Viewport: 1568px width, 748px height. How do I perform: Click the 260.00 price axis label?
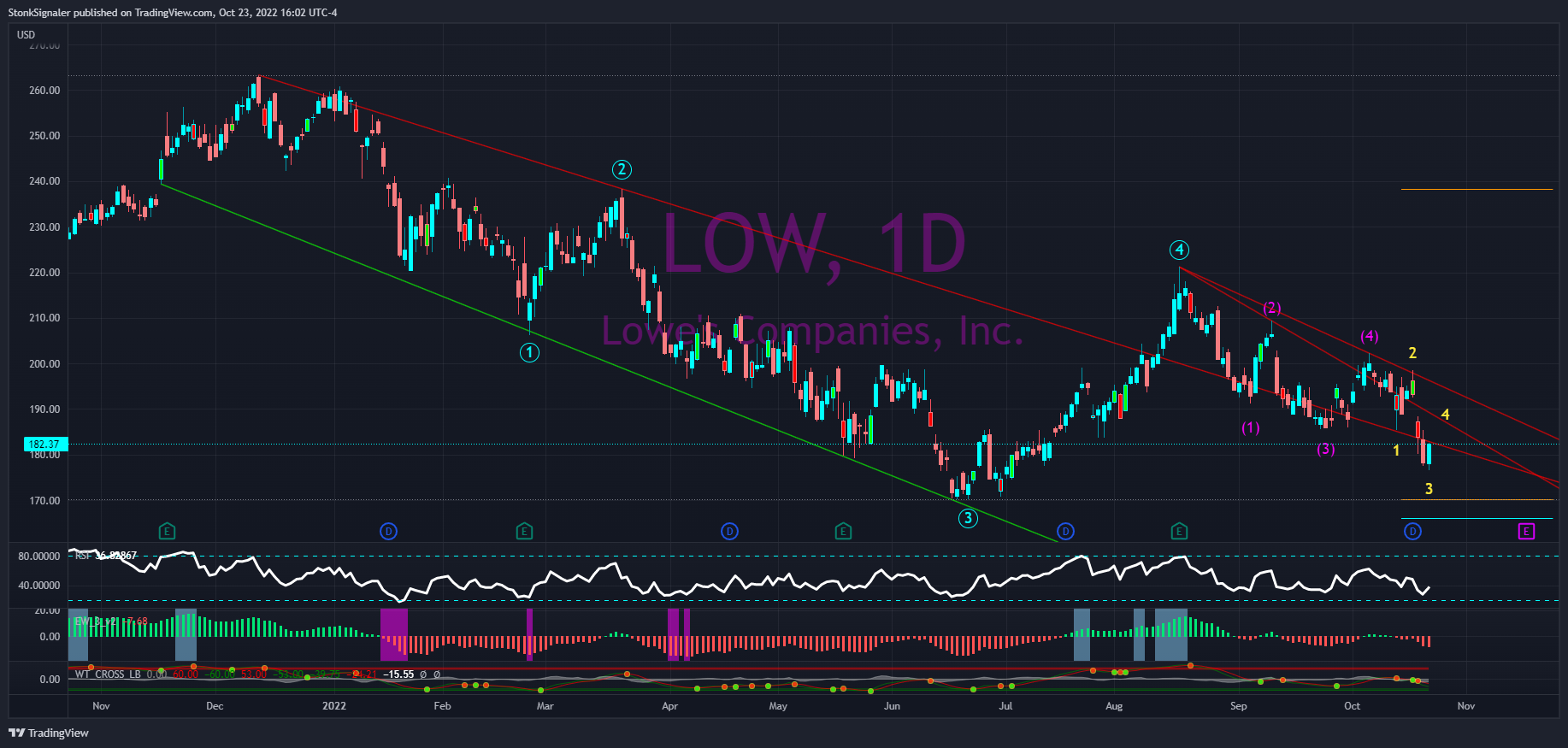[44, 90]
